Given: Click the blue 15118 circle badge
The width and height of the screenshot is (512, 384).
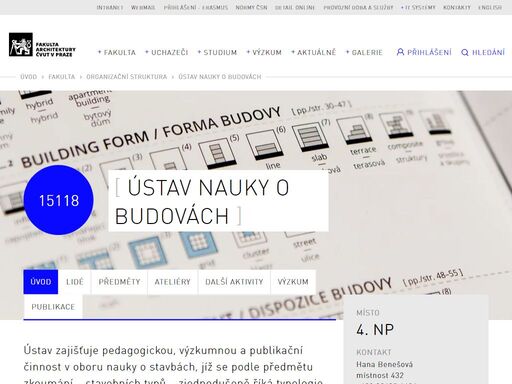Looking at the screenshot, I should [x=59, y=200].
